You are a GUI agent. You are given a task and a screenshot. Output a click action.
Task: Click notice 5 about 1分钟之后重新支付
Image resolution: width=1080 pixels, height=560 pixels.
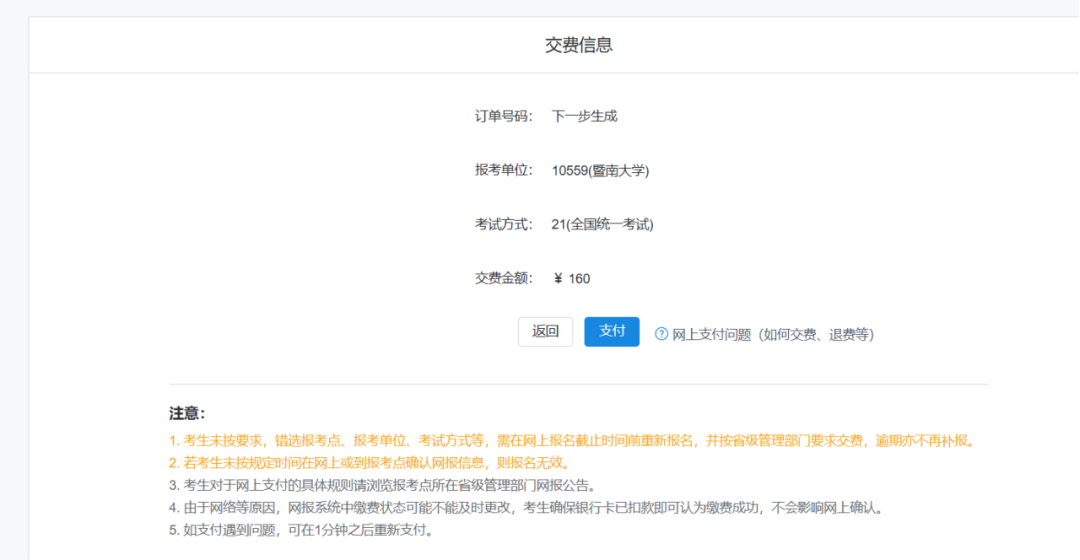[x=301, y=530]
